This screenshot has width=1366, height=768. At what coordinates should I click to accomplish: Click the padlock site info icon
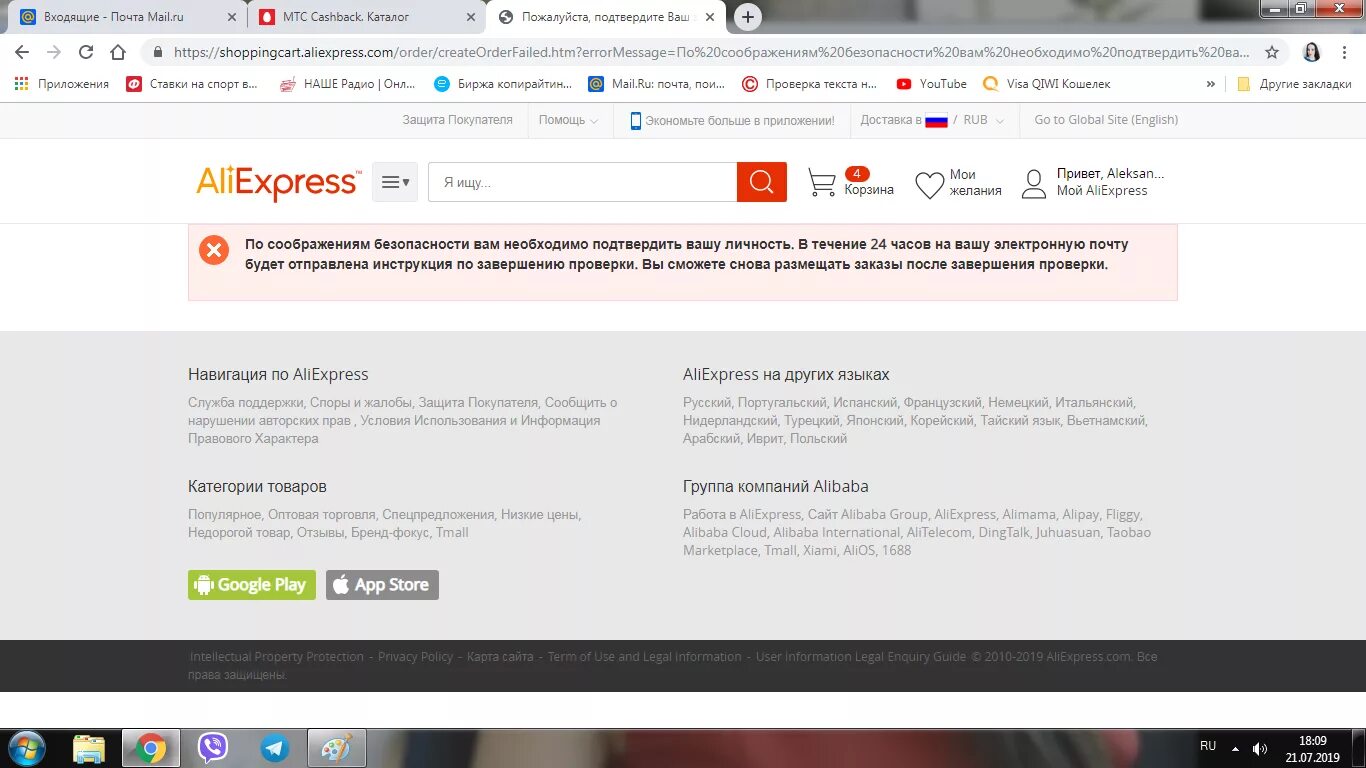pos(157,52)
